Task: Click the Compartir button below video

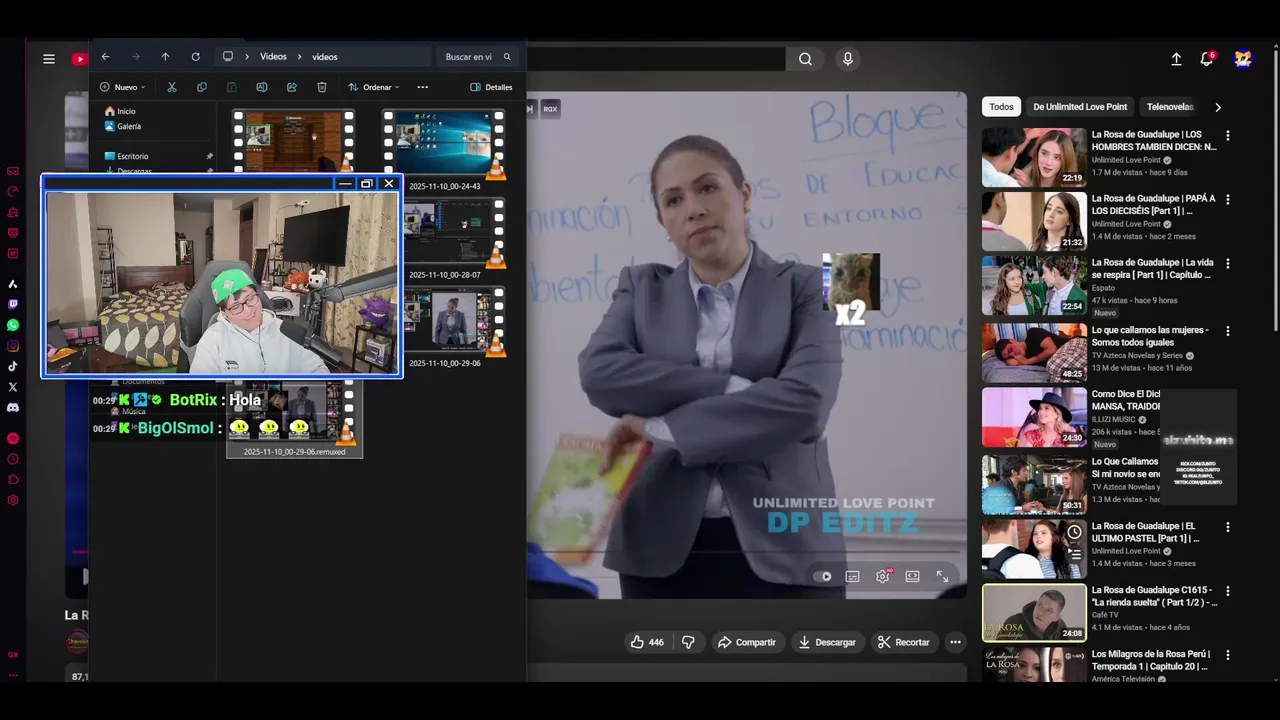Action: 746,642
